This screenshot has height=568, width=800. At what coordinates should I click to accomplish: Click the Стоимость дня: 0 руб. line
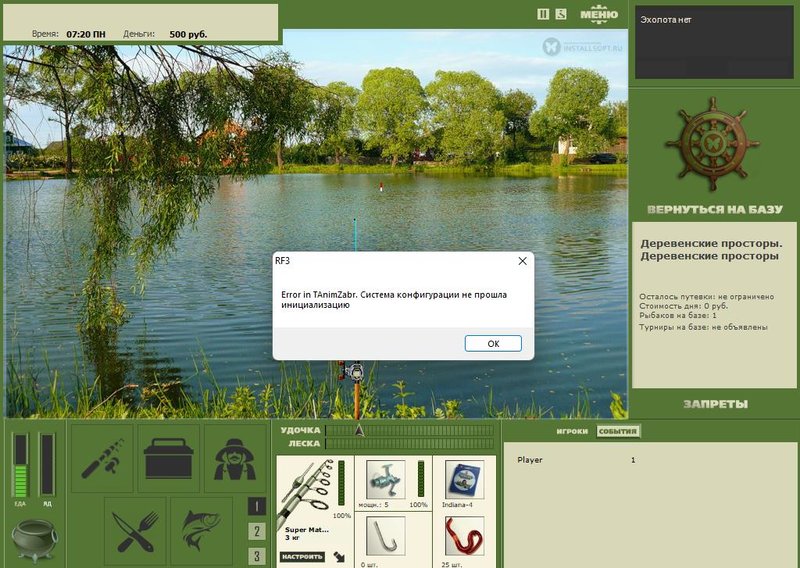(x=684, y=306)
